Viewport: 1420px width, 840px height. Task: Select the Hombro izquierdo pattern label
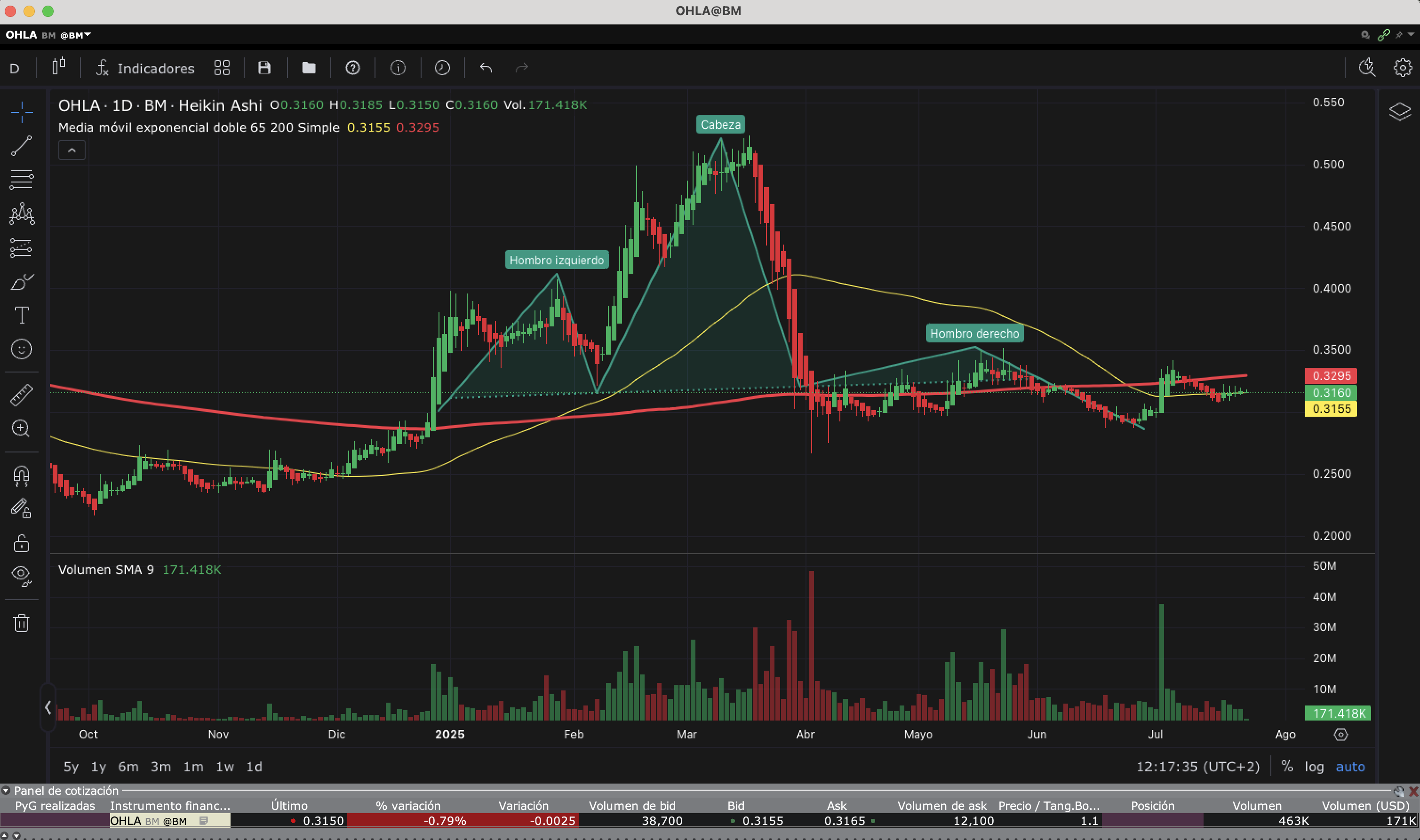pos(557,260)
